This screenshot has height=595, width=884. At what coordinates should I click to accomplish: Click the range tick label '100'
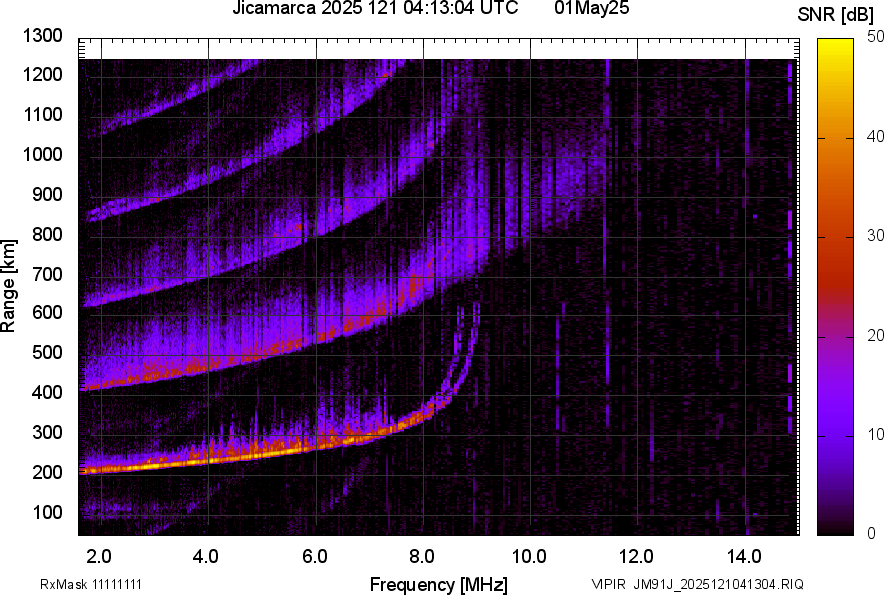[47, 512]
